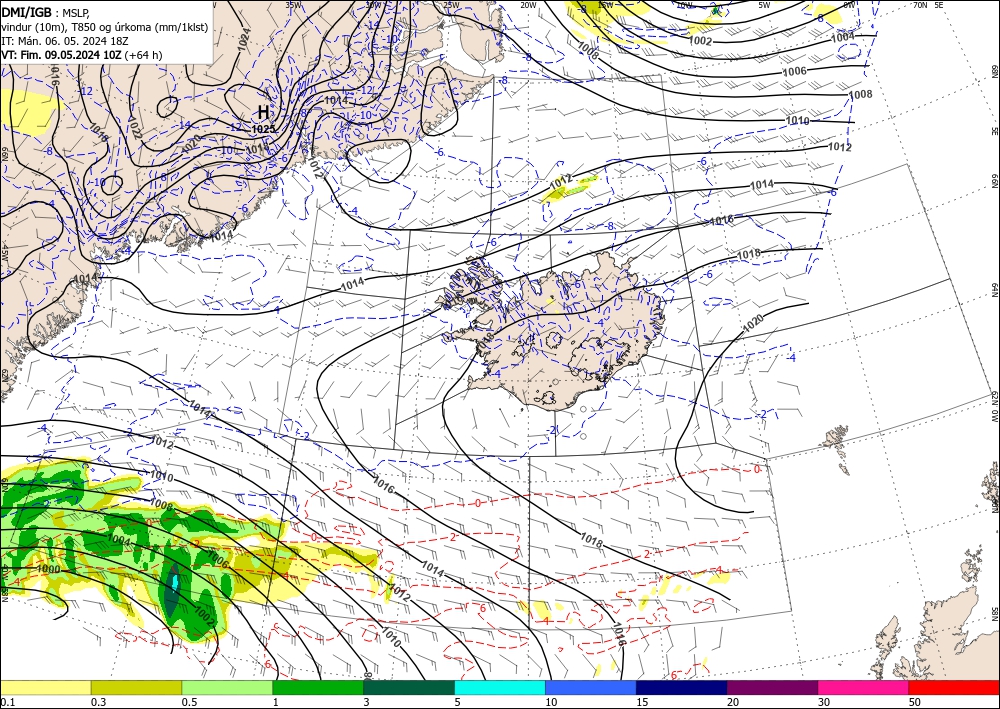
Task: Click the green 1–3 legend color segment
Action: pyautogui.click(x=318, y=687)
